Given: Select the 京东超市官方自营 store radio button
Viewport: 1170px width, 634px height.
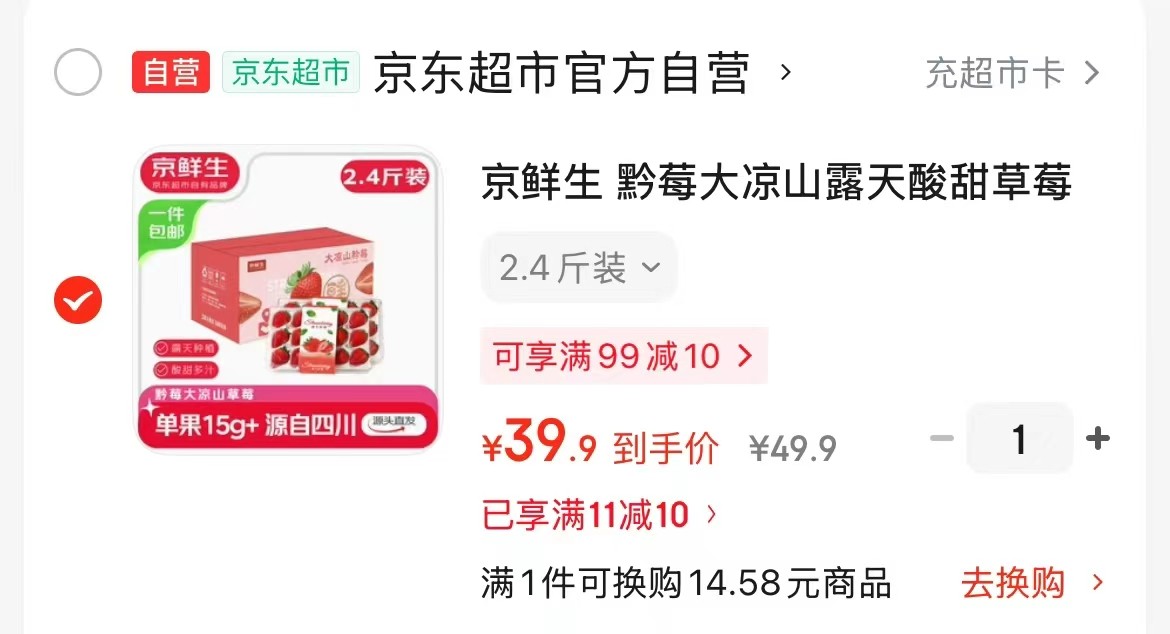Looking at the screenshot, I should point(78,72).
